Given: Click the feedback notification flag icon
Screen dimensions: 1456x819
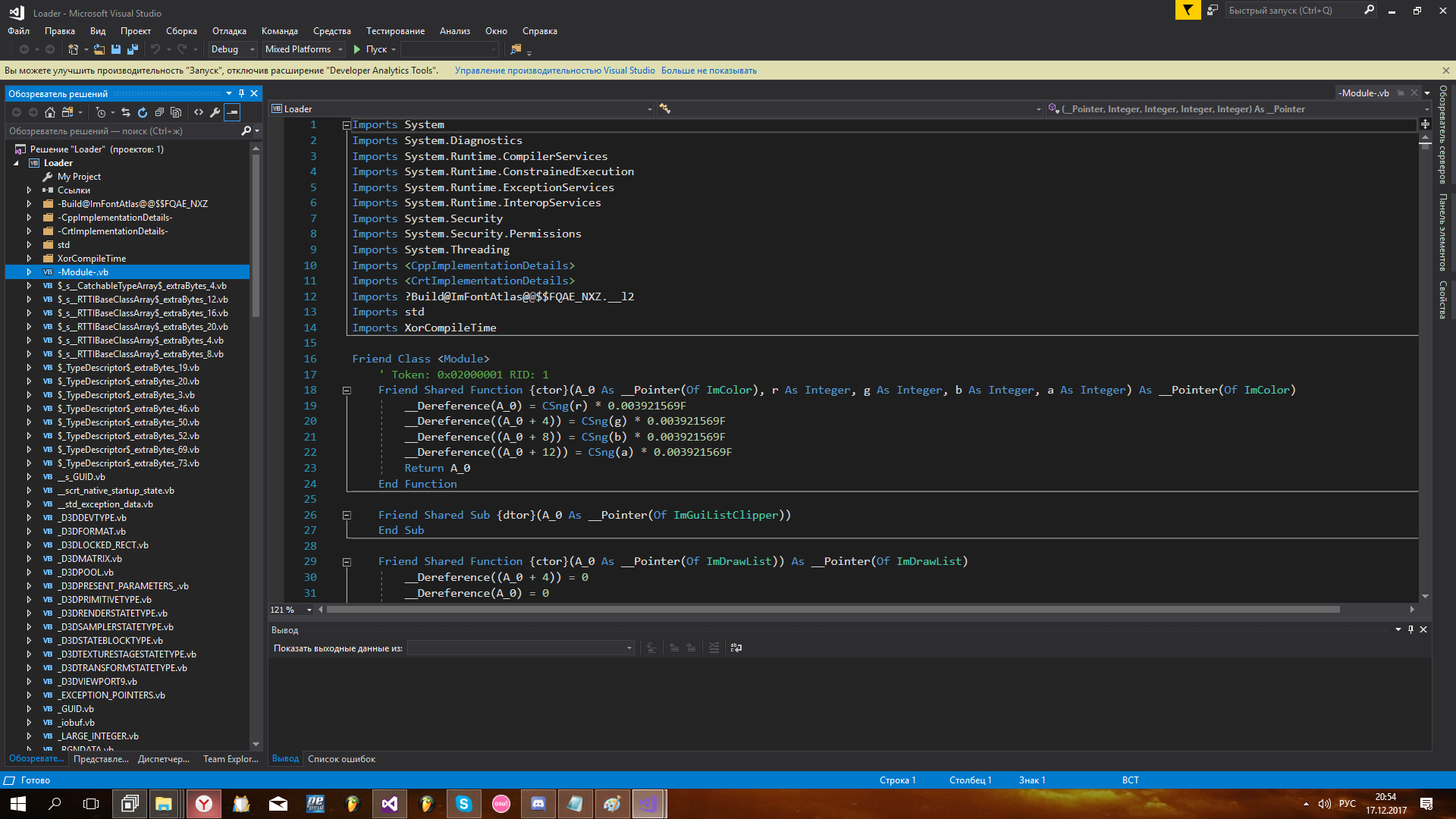Looking at the screenshot, I should click(x=1188, y=11).
